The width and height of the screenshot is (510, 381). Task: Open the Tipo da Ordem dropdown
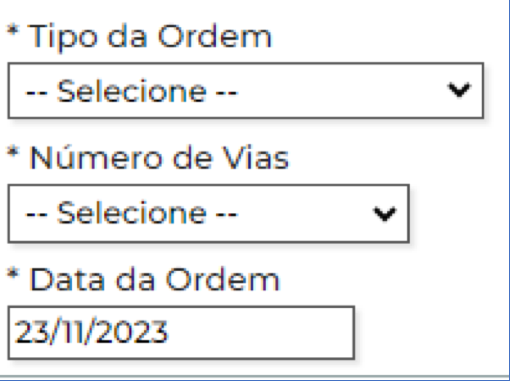click(x=246, y=90)
